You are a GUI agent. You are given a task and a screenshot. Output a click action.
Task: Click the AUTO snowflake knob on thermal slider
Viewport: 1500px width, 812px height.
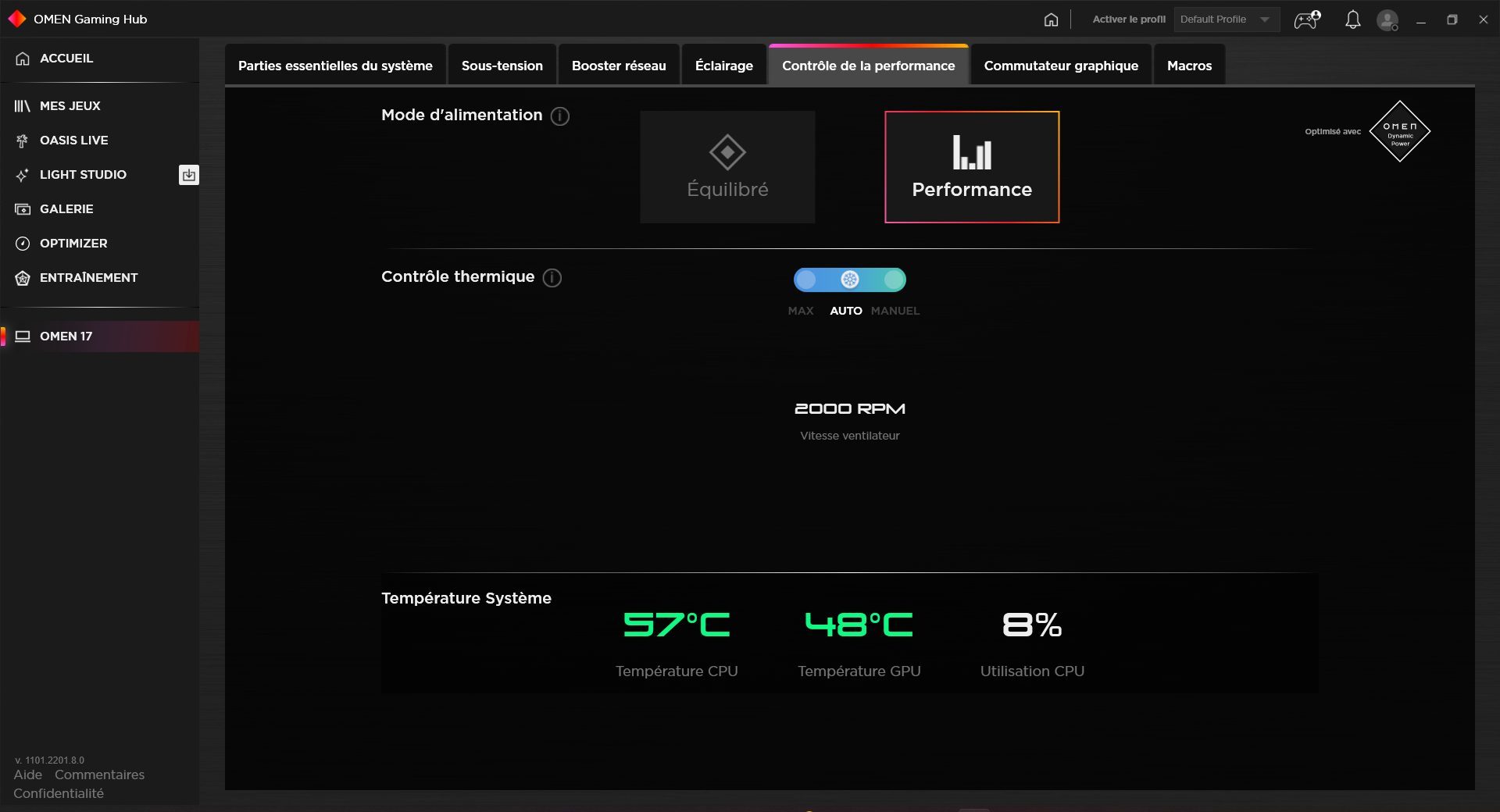point(850,280)
